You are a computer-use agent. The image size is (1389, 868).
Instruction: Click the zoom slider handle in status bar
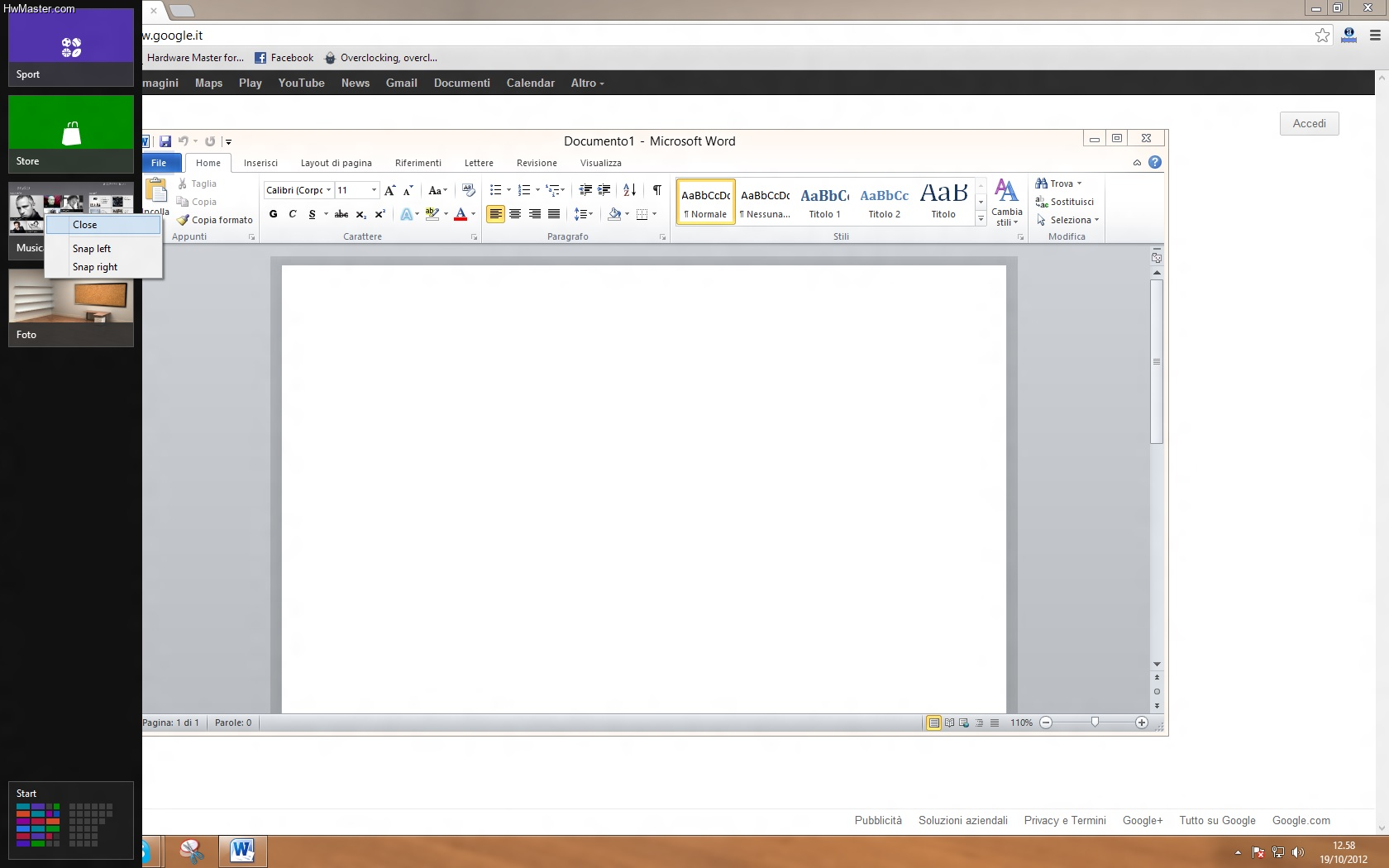click(x=1095, y=723)
